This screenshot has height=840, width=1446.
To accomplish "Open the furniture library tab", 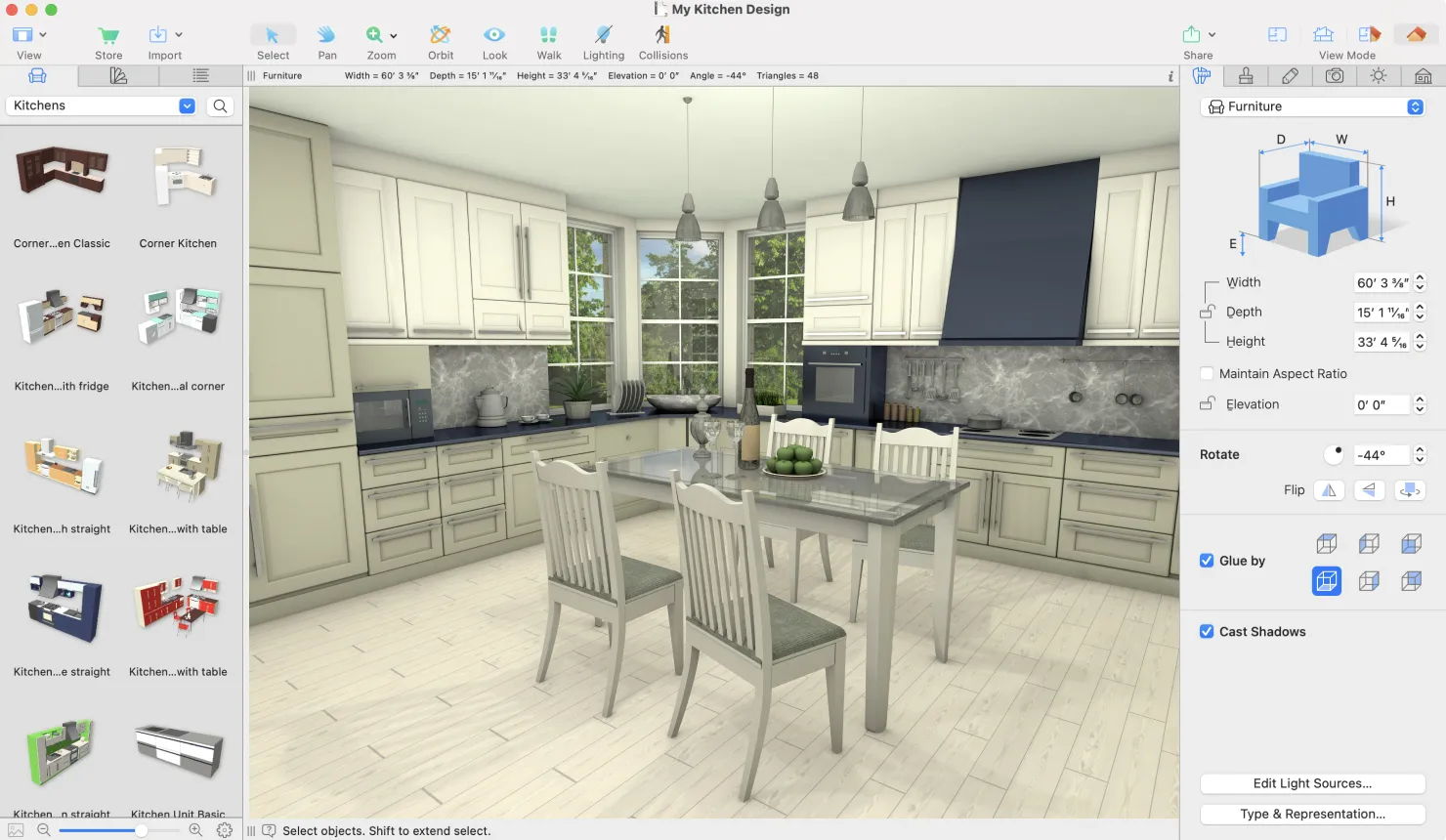I will [x=37, y=76].
